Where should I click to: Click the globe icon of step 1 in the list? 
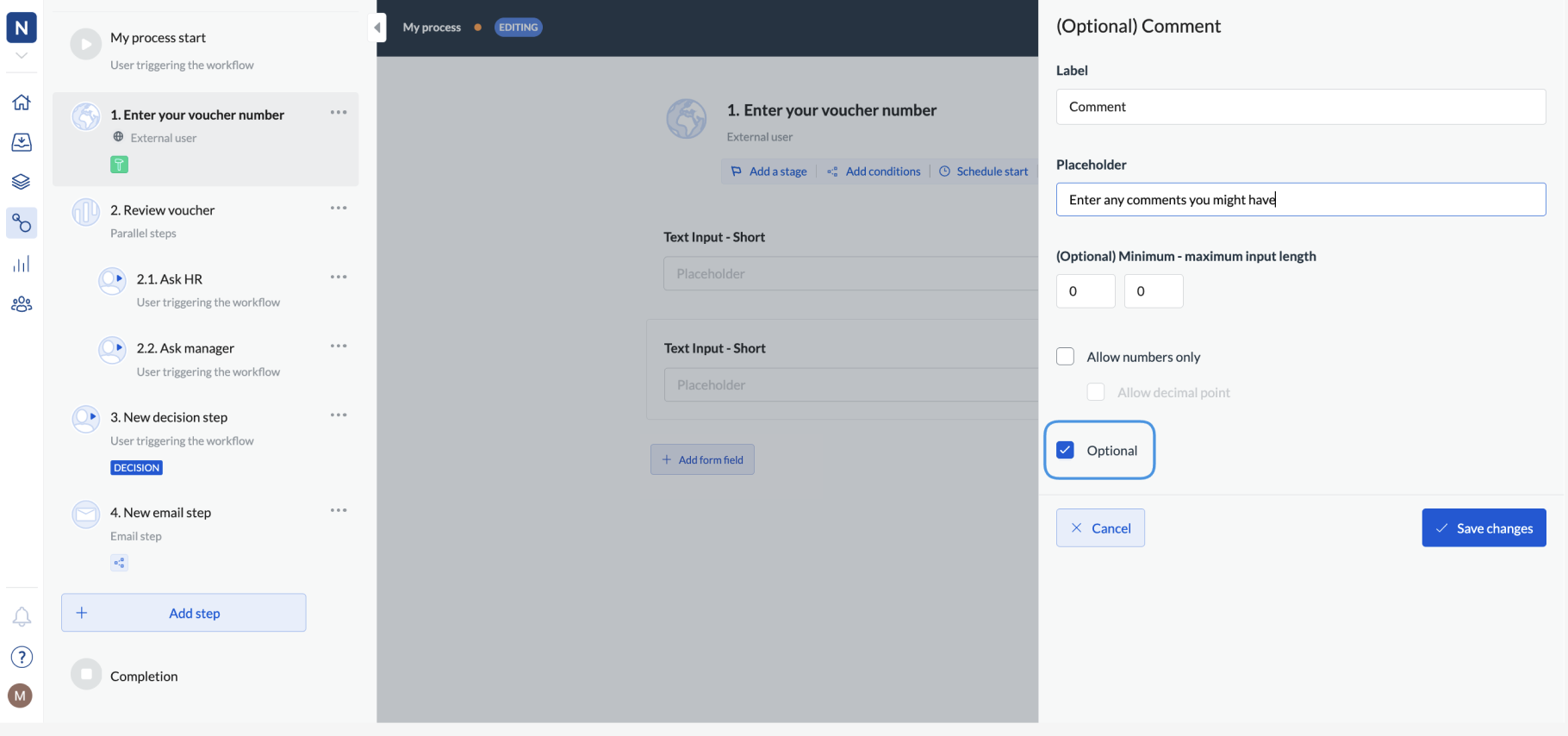[86, 116]
